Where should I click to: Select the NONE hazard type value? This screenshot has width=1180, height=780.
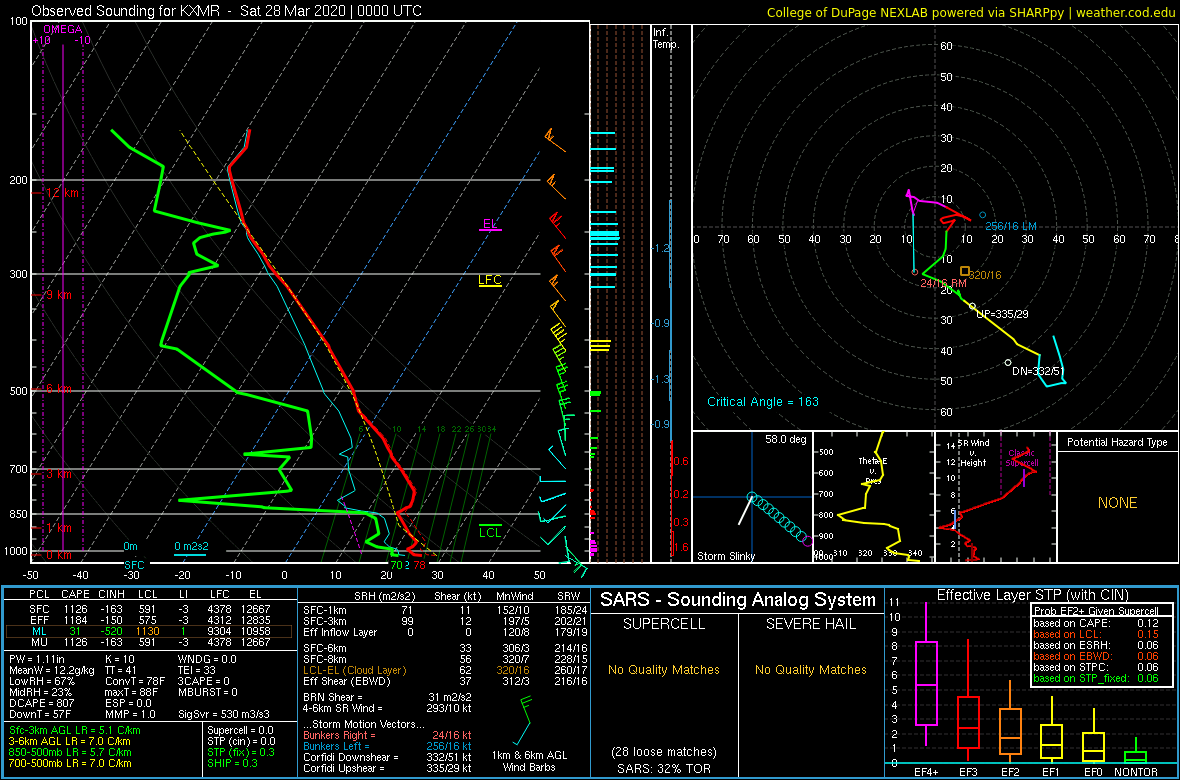pos(1117,503)
